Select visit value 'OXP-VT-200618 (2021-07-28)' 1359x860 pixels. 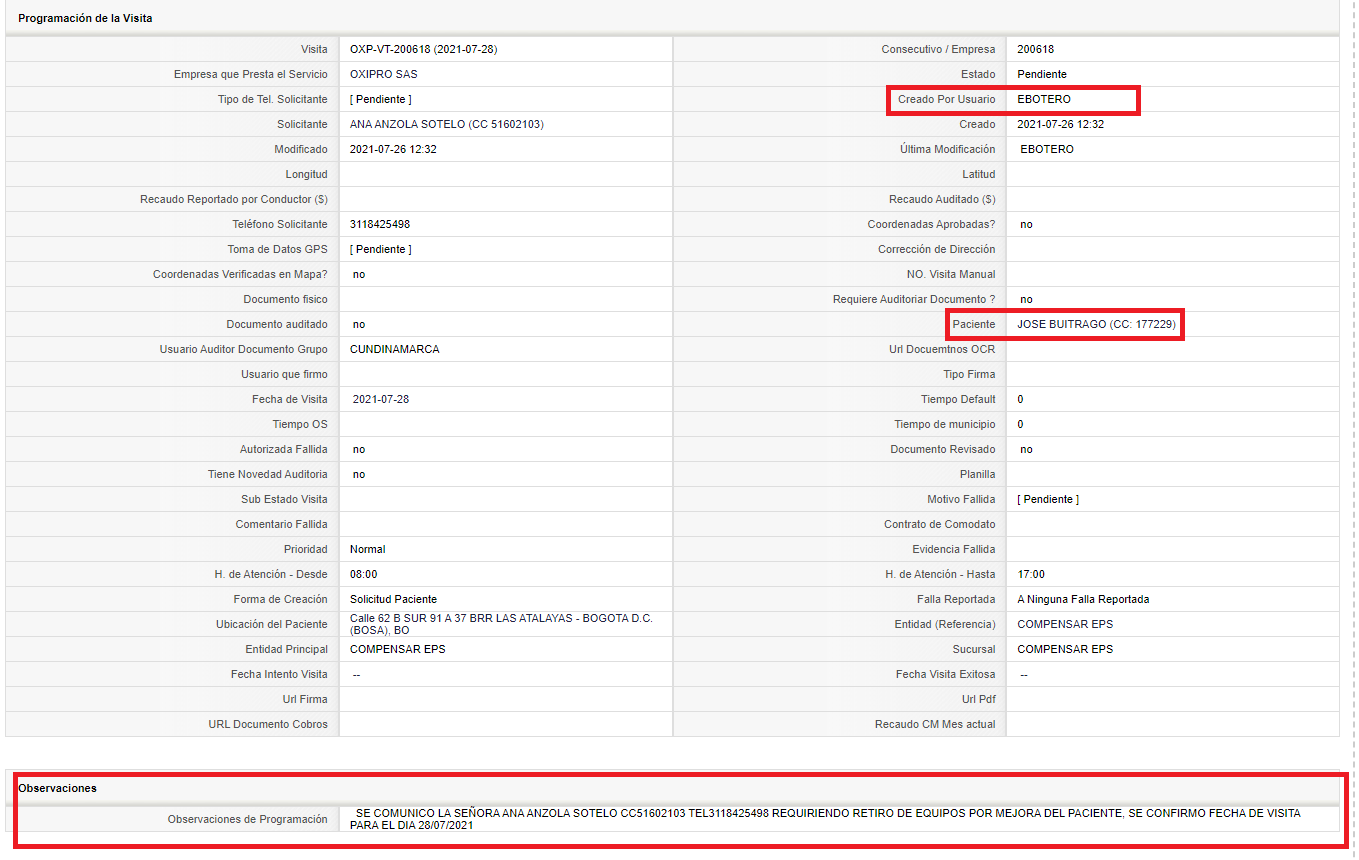[x=423, y=49]
